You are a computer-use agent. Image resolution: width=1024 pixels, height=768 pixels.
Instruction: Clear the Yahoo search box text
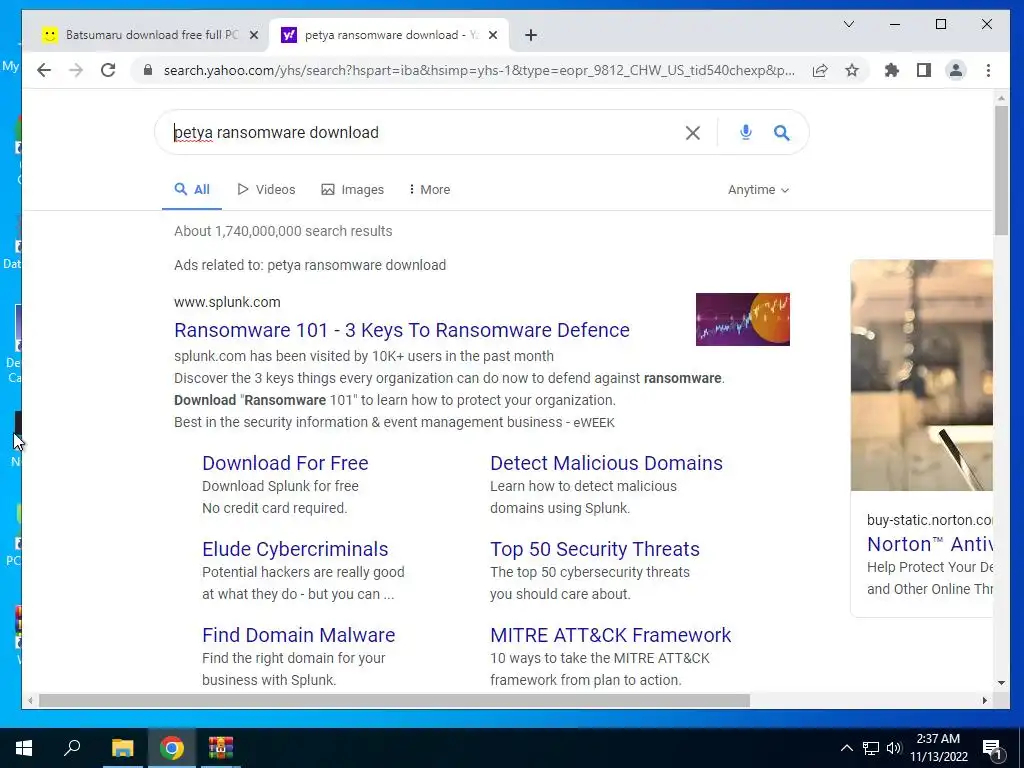click(693, 133)
